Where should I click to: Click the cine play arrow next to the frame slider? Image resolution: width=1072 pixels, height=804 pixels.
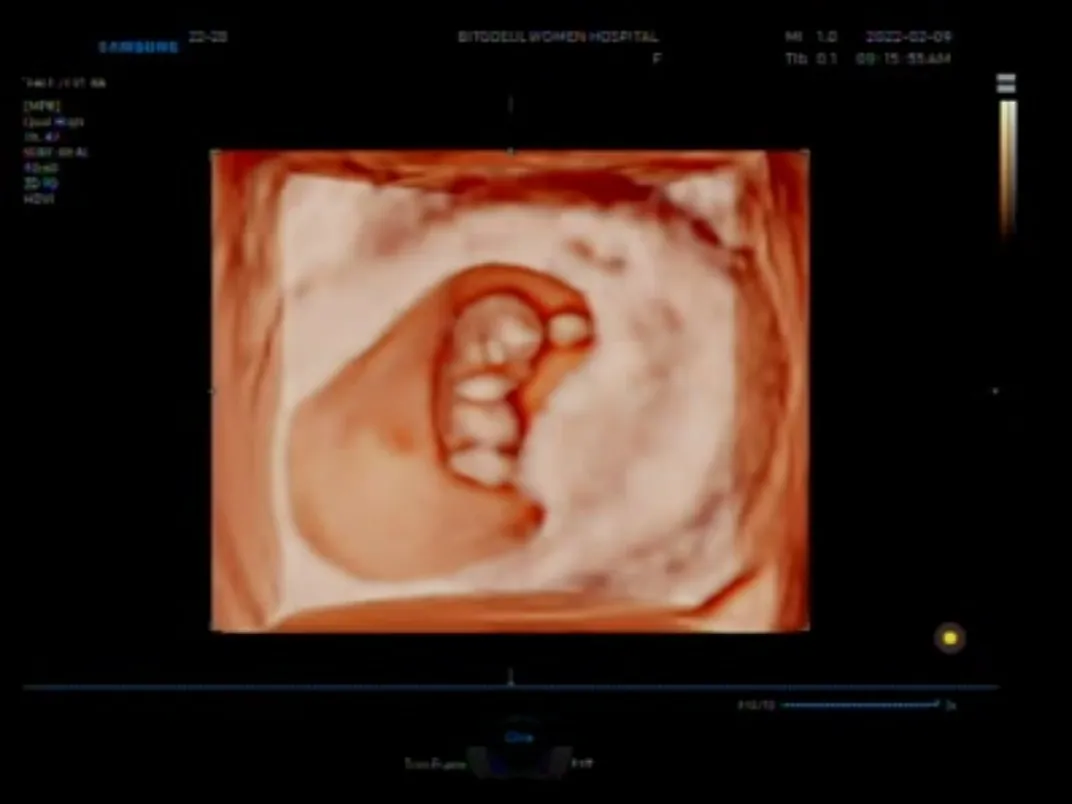[x=950, y=705]
